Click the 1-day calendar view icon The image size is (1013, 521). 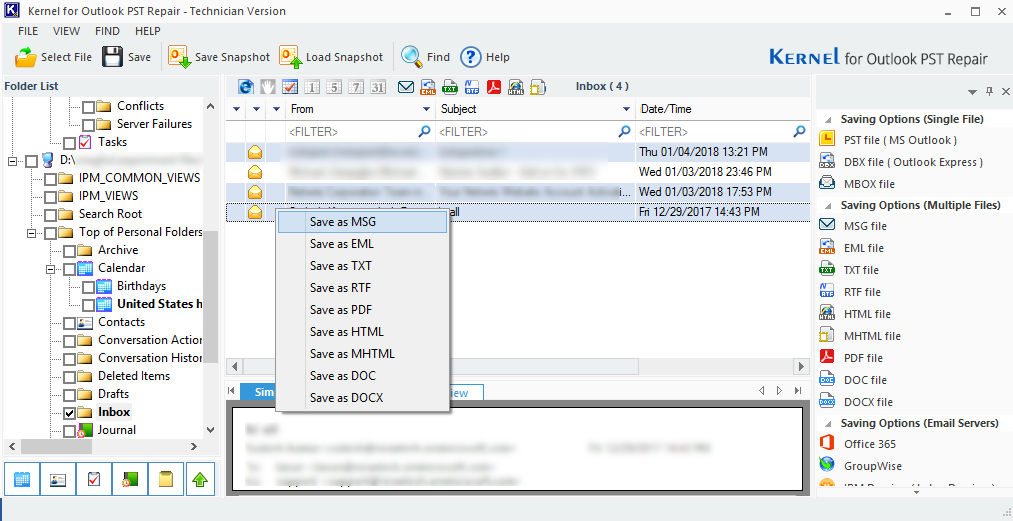click(x=312, y=87)
